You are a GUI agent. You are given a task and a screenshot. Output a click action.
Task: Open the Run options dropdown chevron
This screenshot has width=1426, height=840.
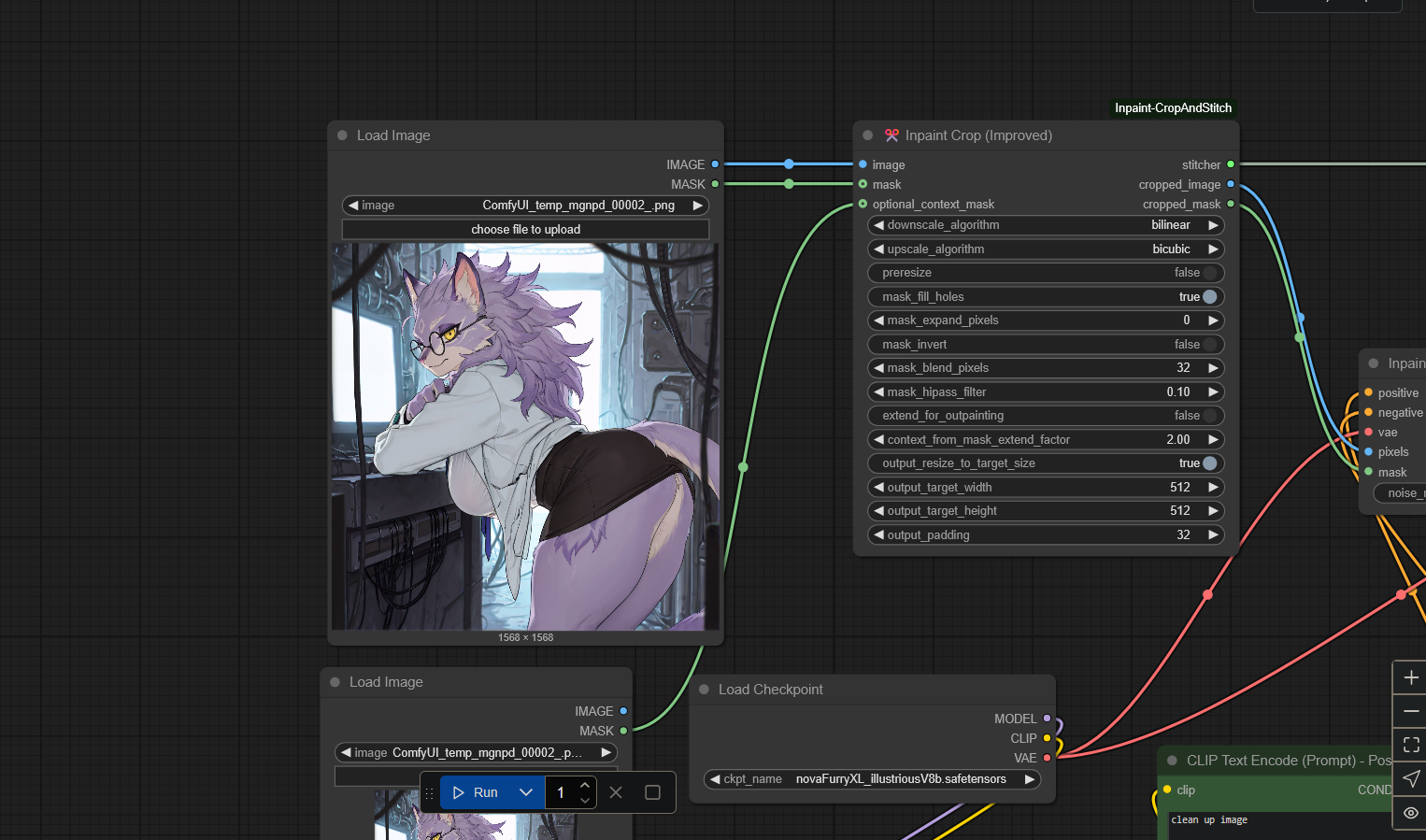pyautogui.click(x=526, y=792)
